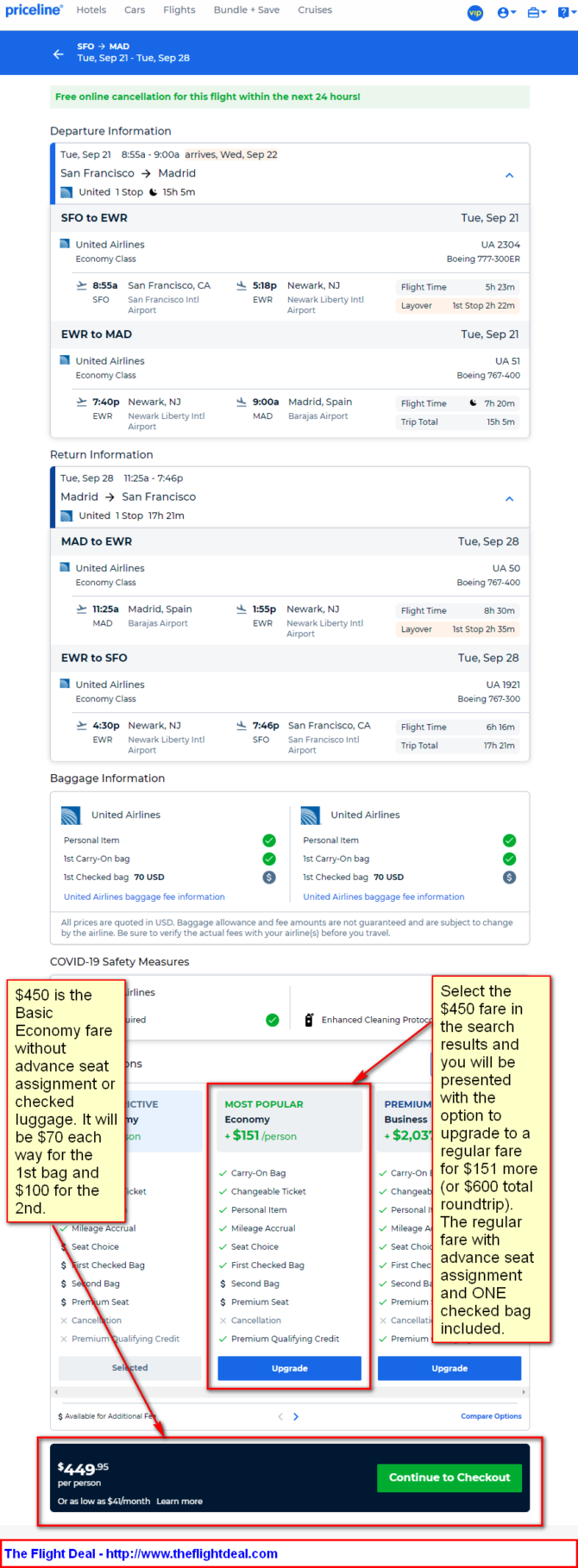Viewport: 578px width, 1568px height.
Task: Click the next fare options arrow
Action: pyautogui.click(x=296, y=1416)
